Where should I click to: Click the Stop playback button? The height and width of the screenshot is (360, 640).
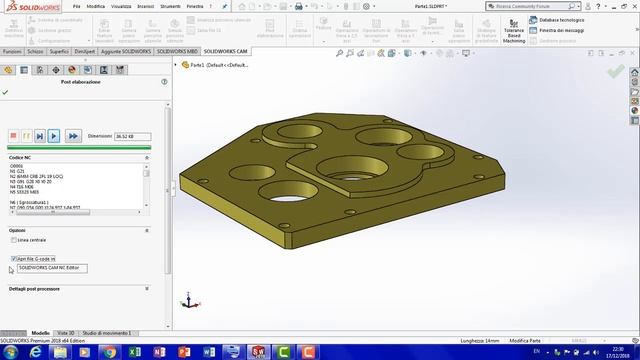pos(13,136)
